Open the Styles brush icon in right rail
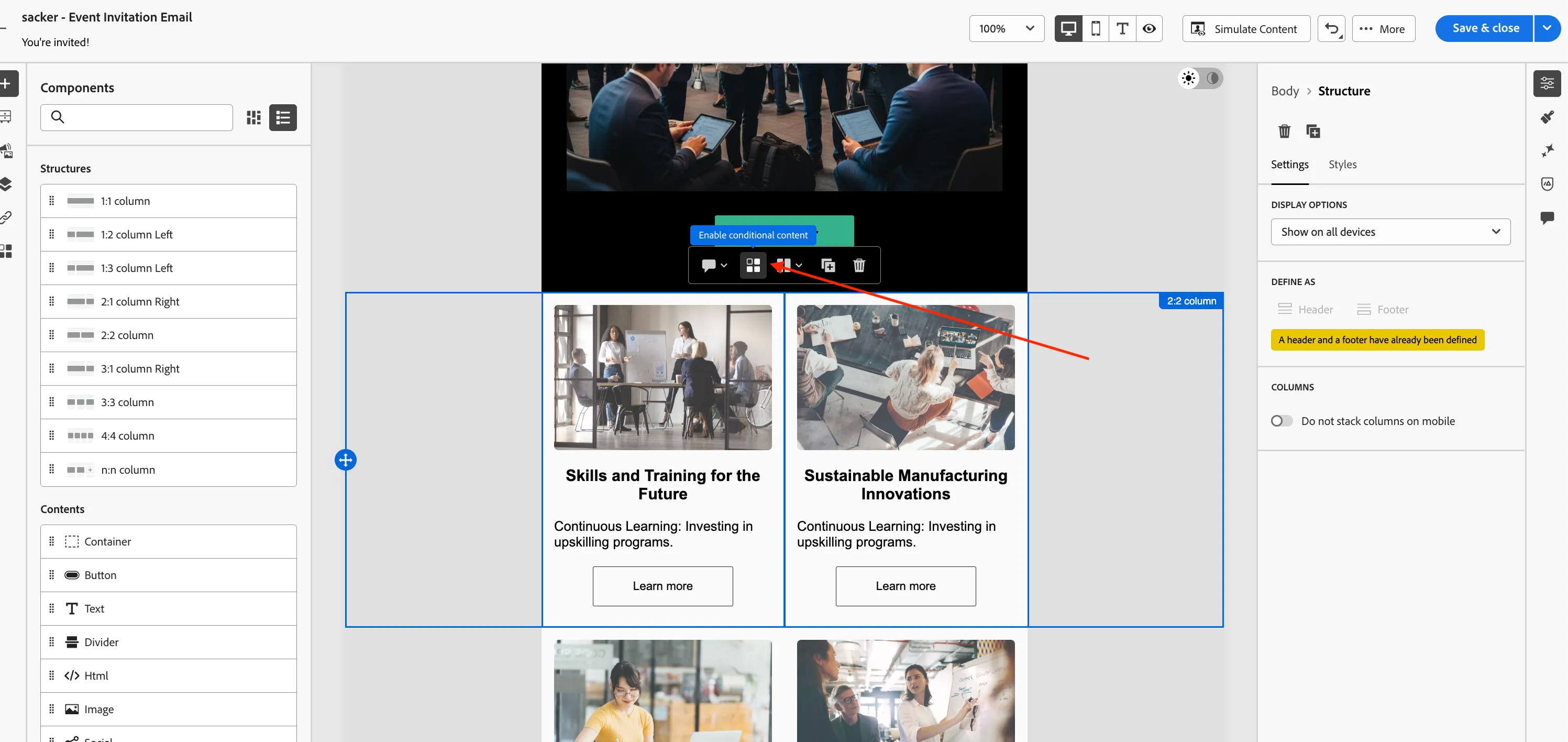 point(1547,117)
